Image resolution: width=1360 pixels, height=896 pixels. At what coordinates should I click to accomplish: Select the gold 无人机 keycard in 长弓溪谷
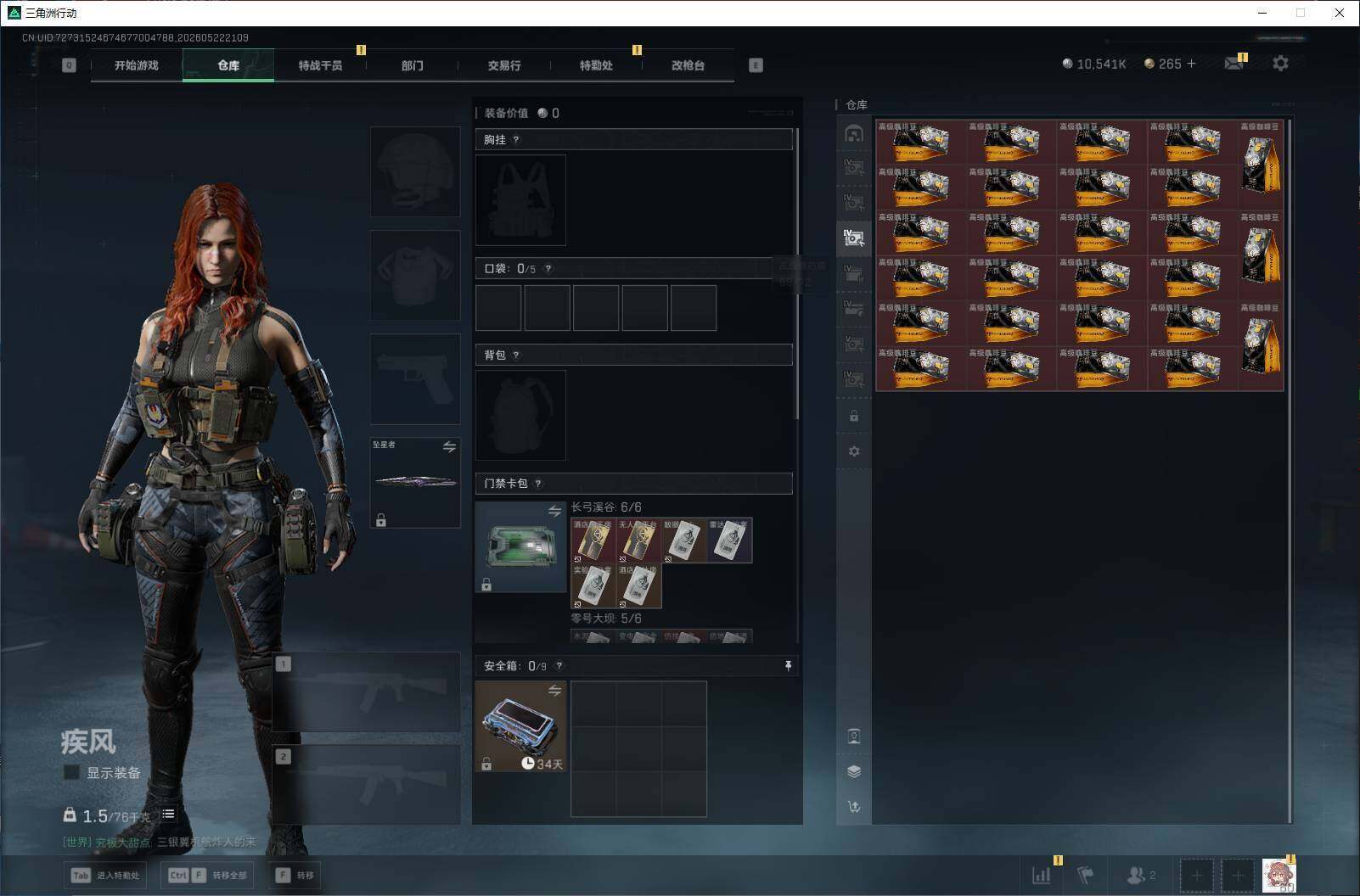pos(639,540)
